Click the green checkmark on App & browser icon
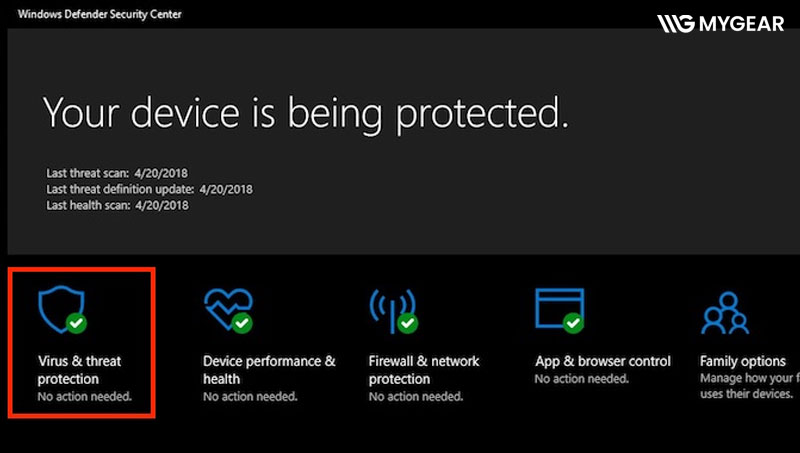 point(572,323)
